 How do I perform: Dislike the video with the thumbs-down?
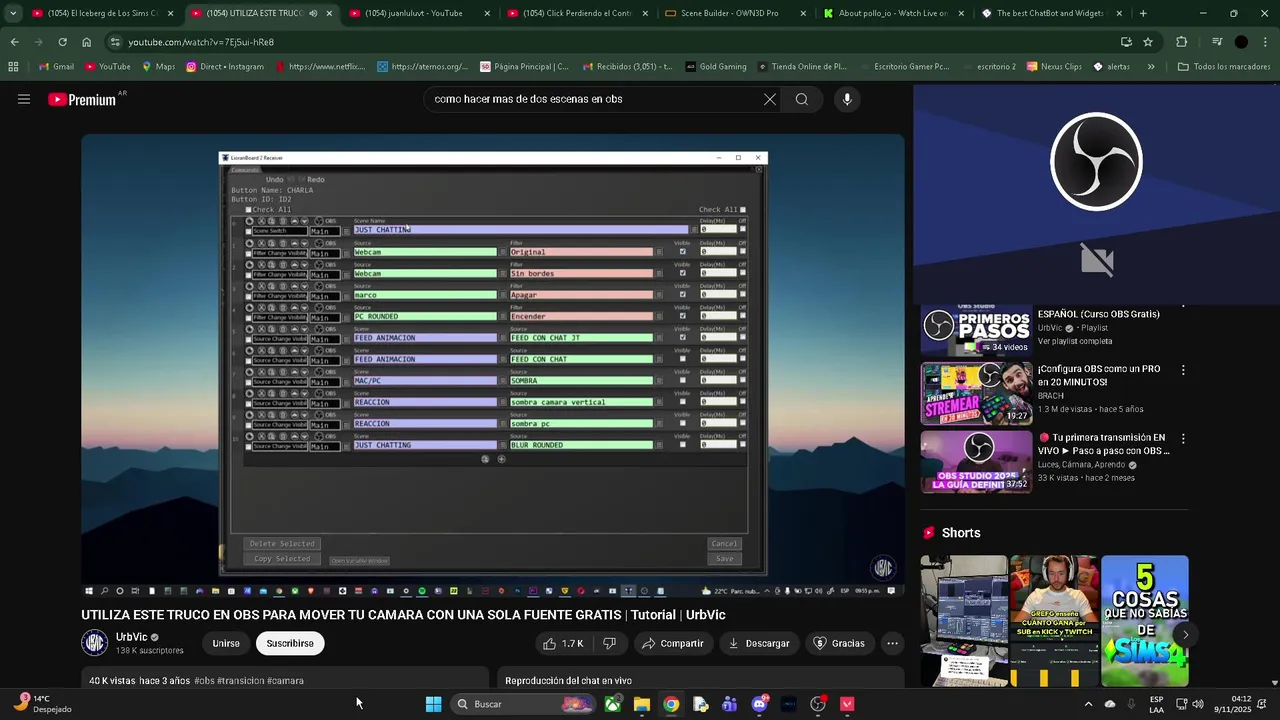point(609,643)
